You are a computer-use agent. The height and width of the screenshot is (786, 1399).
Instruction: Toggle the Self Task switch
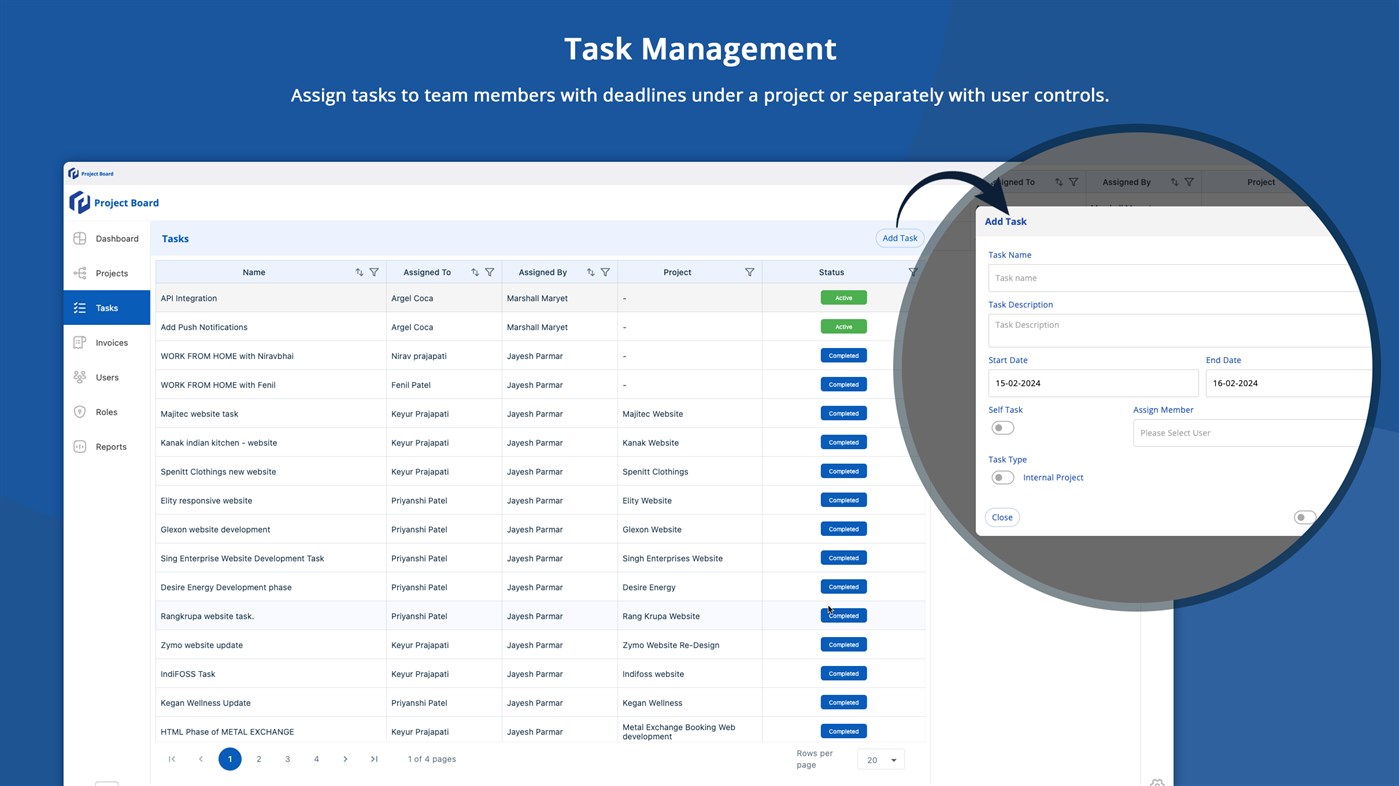[1002, 428]
